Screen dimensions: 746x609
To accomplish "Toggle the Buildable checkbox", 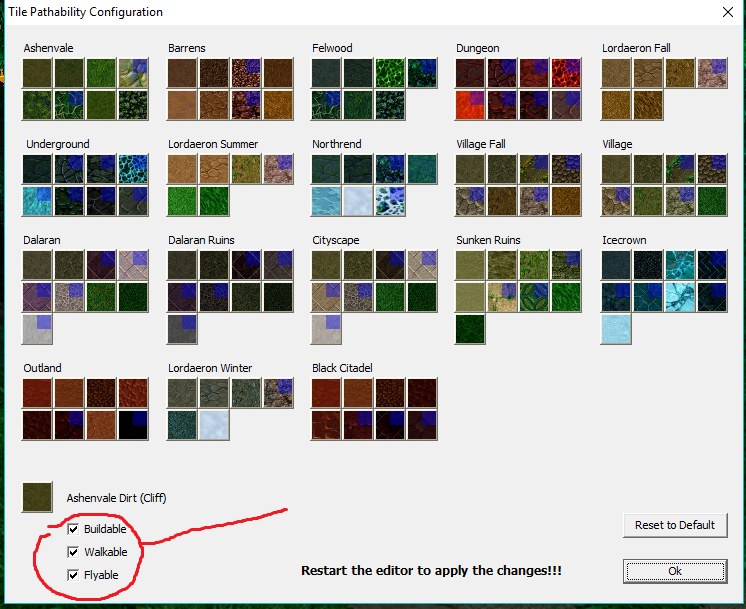I will pyautogui.click(x=73, y=529).
